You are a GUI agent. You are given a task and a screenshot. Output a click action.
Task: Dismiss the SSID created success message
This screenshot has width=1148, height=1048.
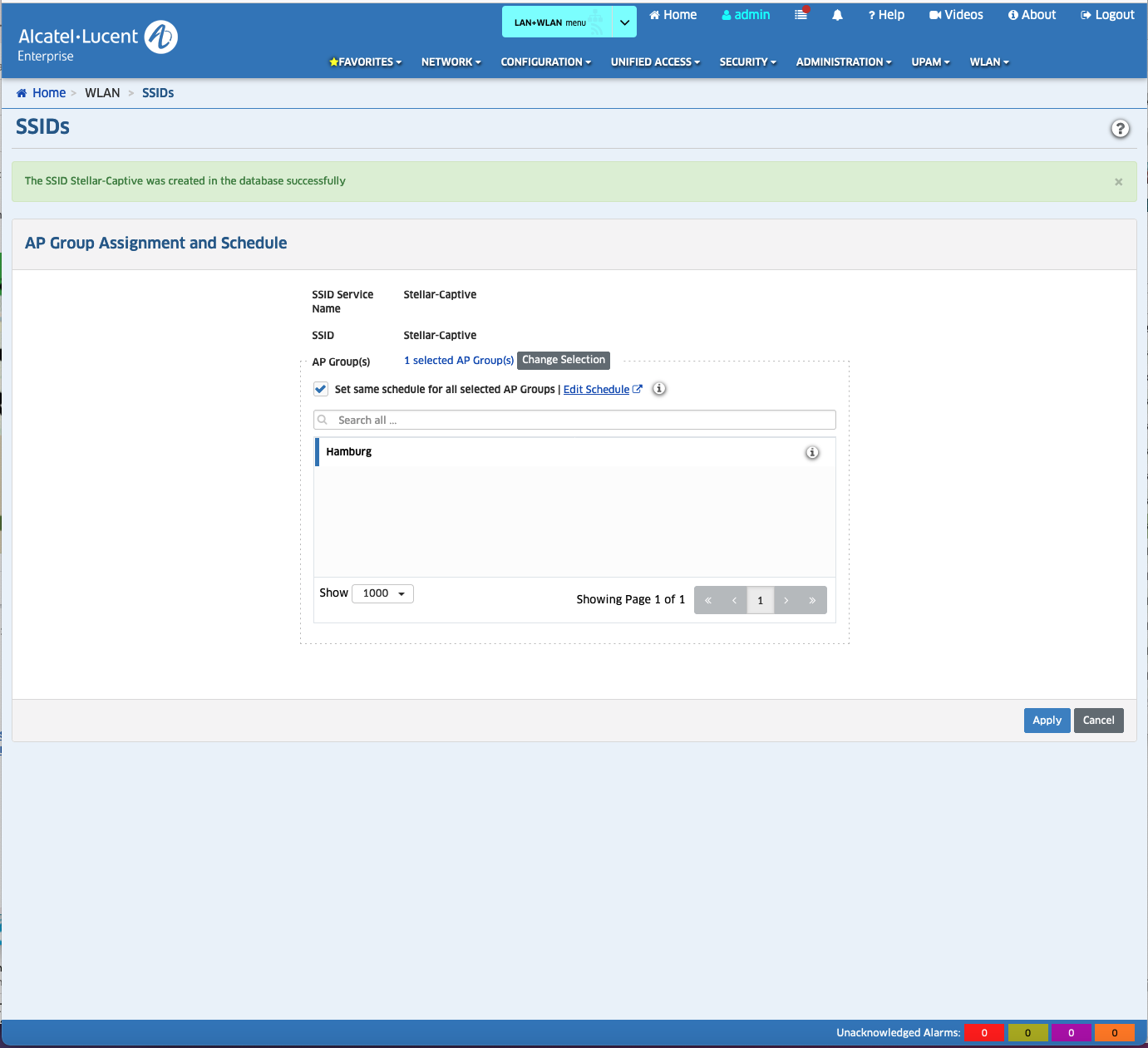[x=1118, y=182]
